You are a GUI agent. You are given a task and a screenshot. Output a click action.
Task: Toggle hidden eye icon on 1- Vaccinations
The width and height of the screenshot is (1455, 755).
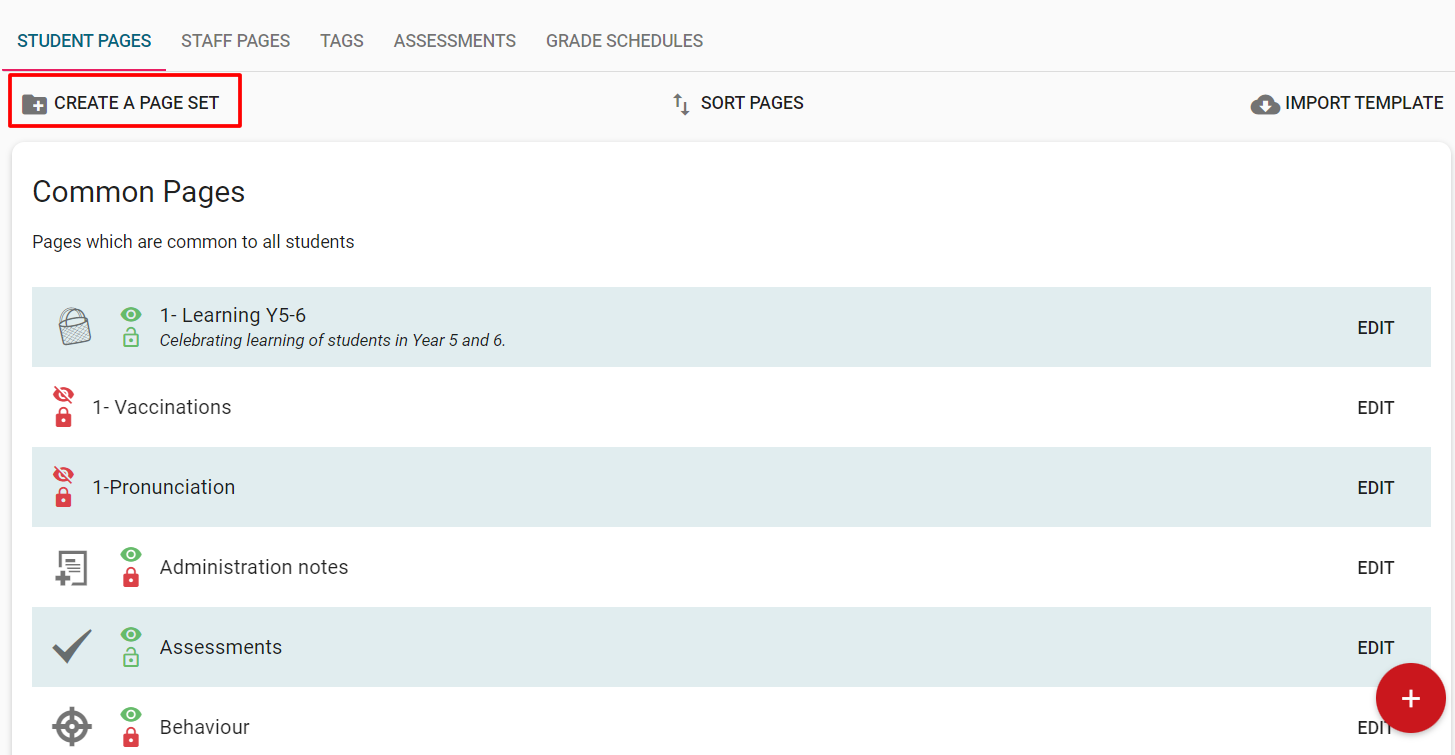pos(63,395)
